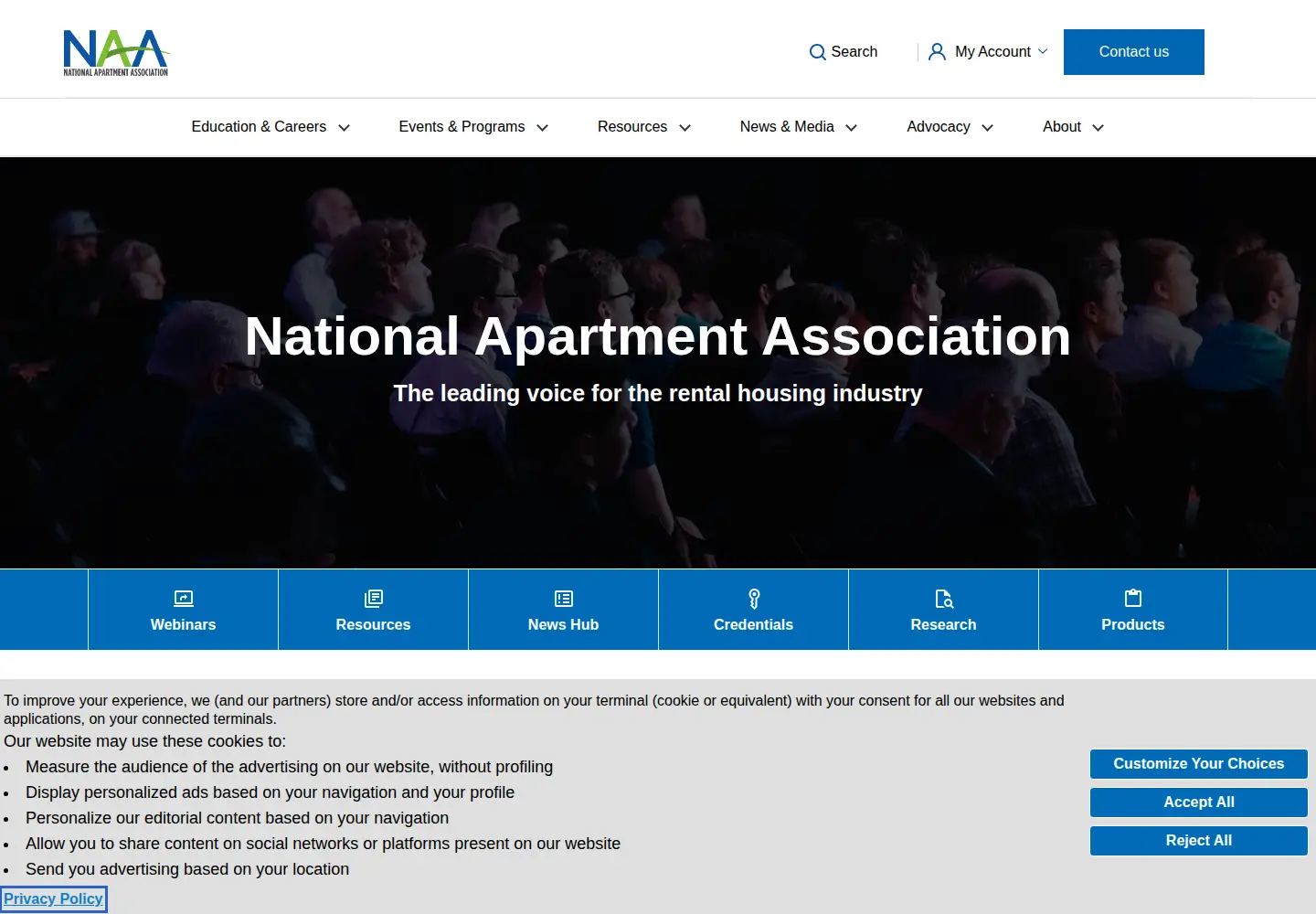Image resolution: width=1316 pixels, height=914 pixels.
Task: Click 'The leading voice for the rental housing industry'
Action: click(658, 394)
